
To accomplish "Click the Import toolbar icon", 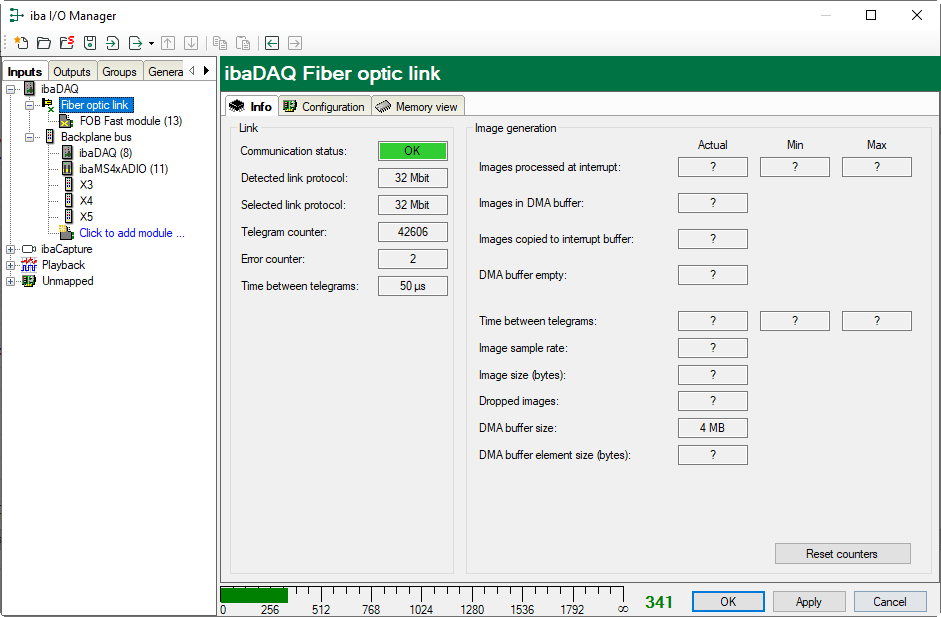I will (x=112, y=43).
